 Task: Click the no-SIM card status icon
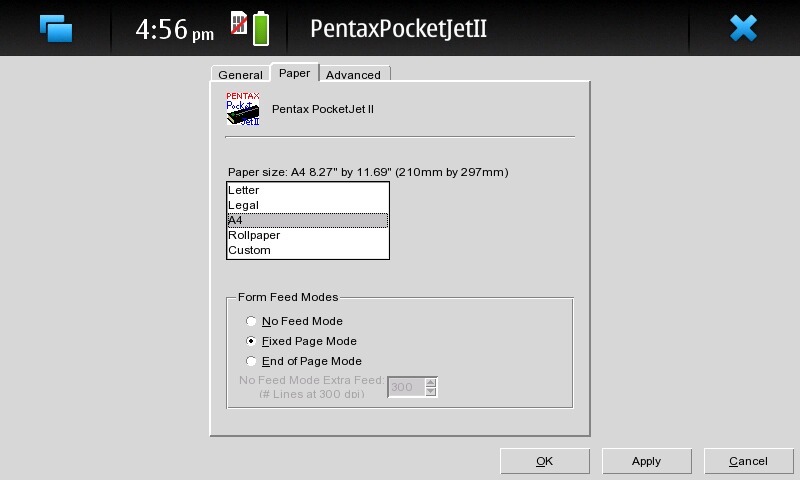[239, 23]
